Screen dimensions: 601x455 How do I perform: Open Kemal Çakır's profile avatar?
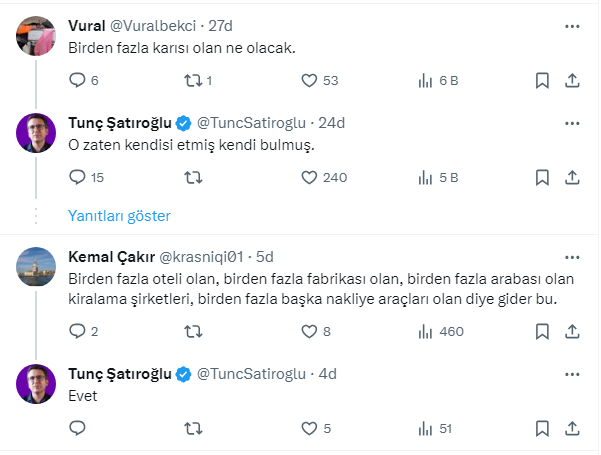pyautogui.click(x=36, y=265)
